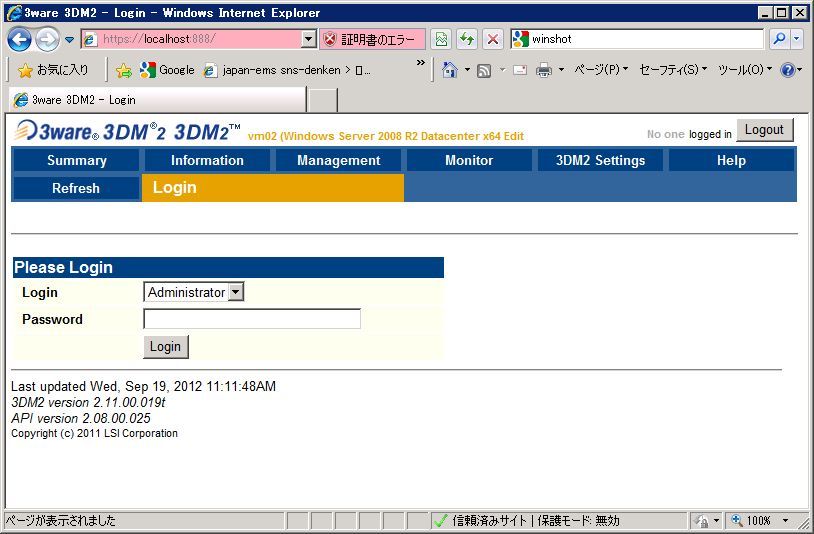
Task: Click the Refresh navigation button
Action: [x=76, y=188]
